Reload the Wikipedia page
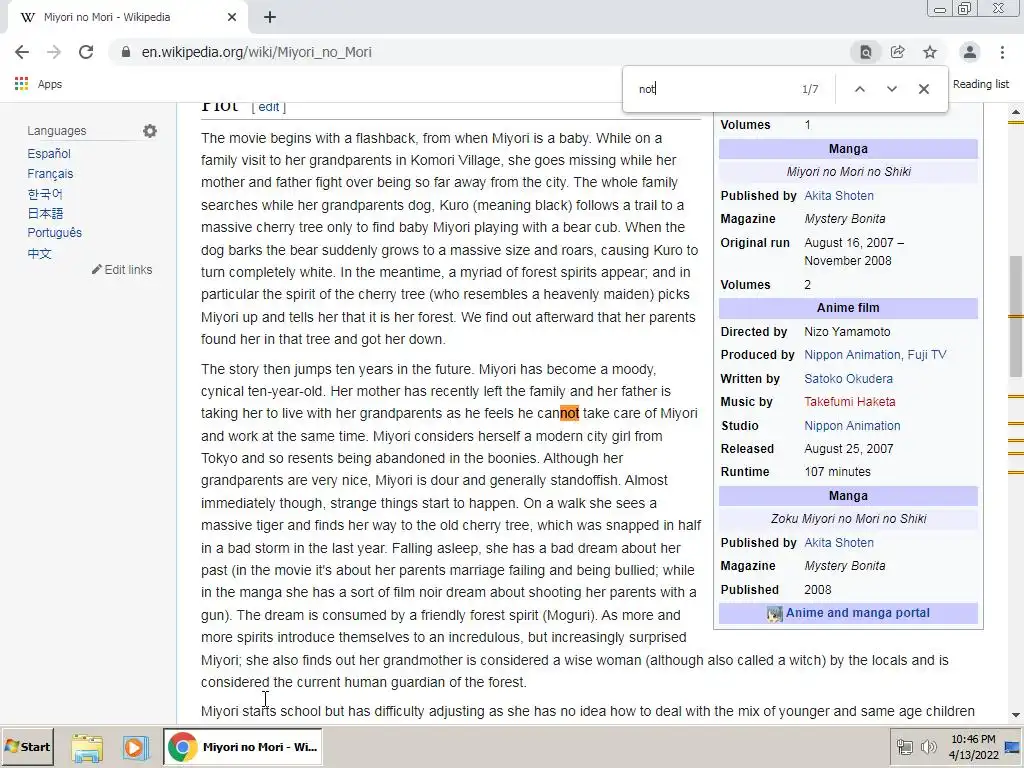The width and height of the screenshot is (1024, 768). (86, 52)
